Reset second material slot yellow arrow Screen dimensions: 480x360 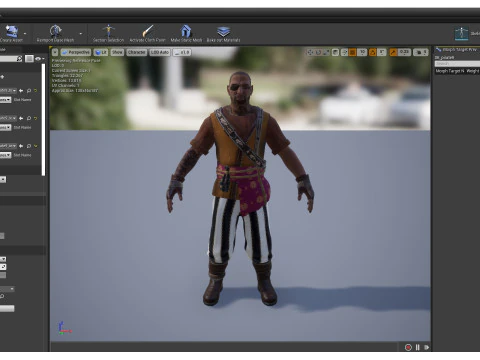coord(35,118)
